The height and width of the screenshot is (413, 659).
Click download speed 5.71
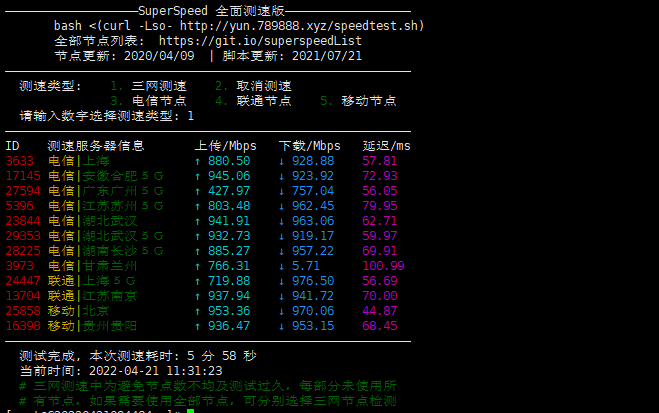(x=306, y=266)
